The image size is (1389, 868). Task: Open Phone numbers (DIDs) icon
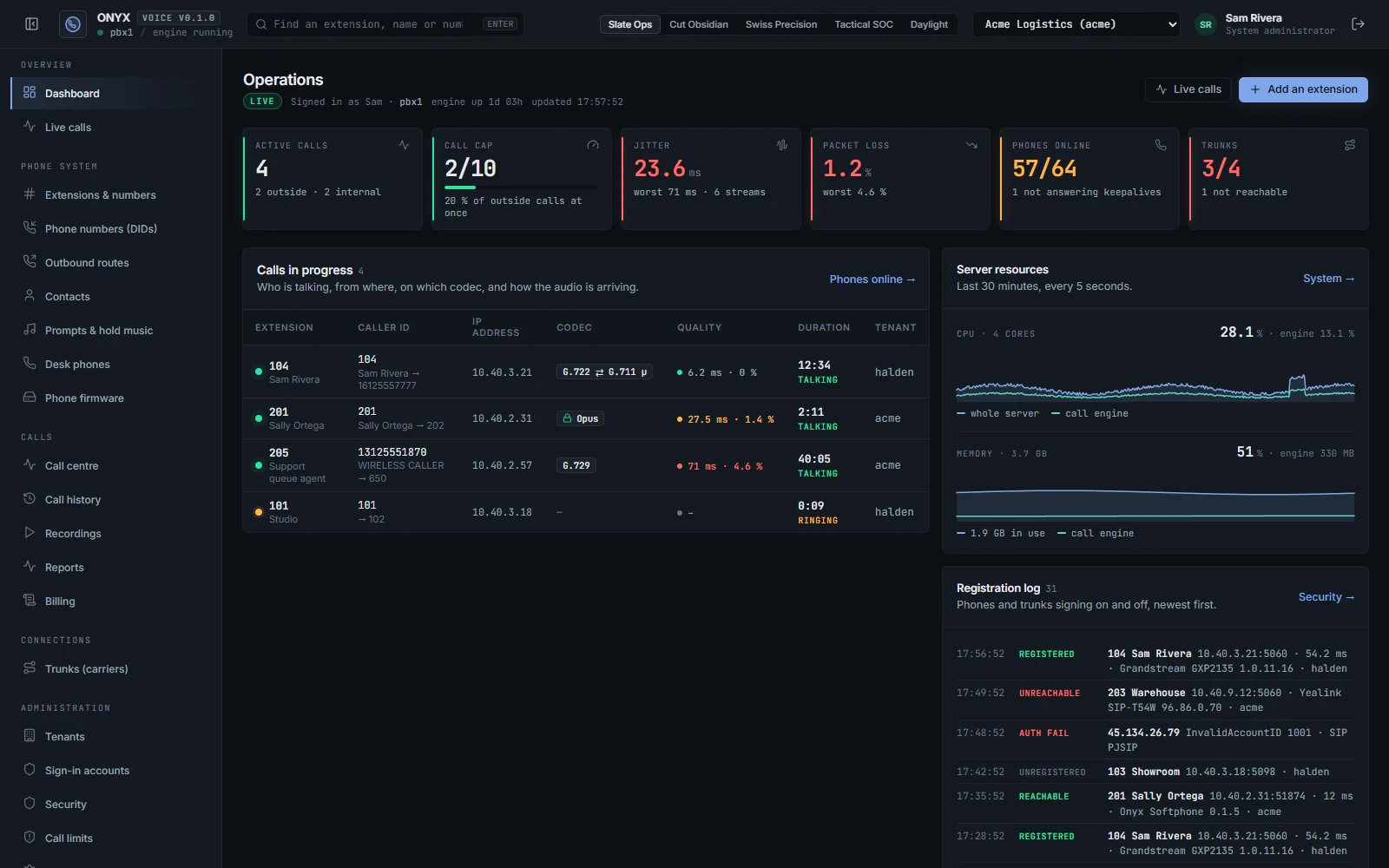click(x=30, y=228)
